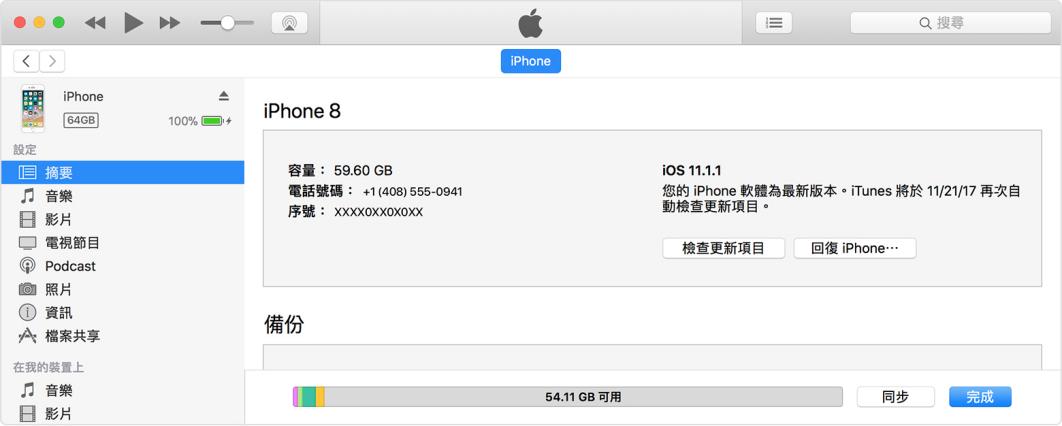Open 照片 (Photos) in sidebar
This screenshot has width=1062, height=426.
123,289
